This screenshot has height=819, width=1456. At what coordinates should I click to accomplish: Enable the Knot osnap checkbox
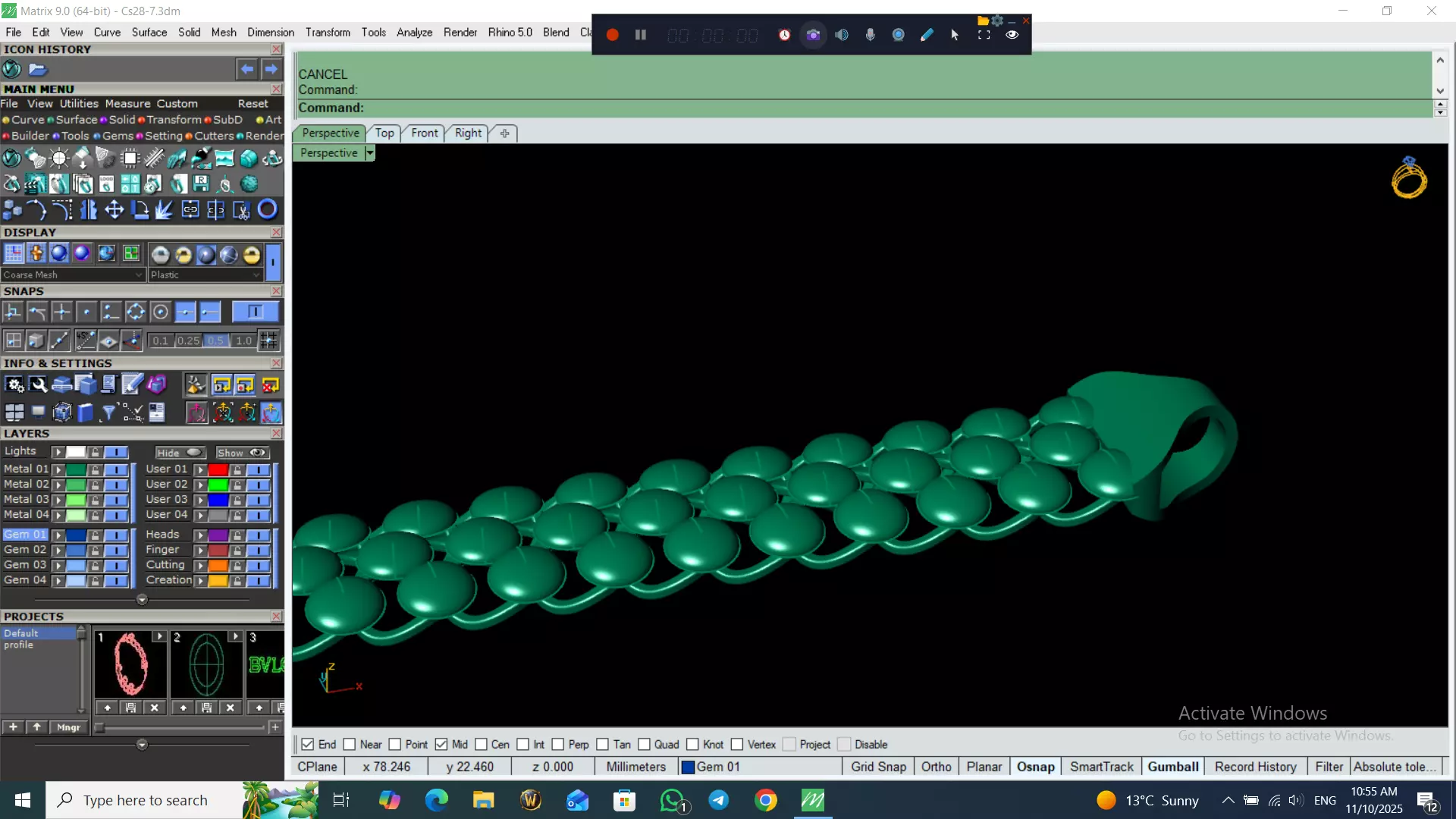(692, 745)
